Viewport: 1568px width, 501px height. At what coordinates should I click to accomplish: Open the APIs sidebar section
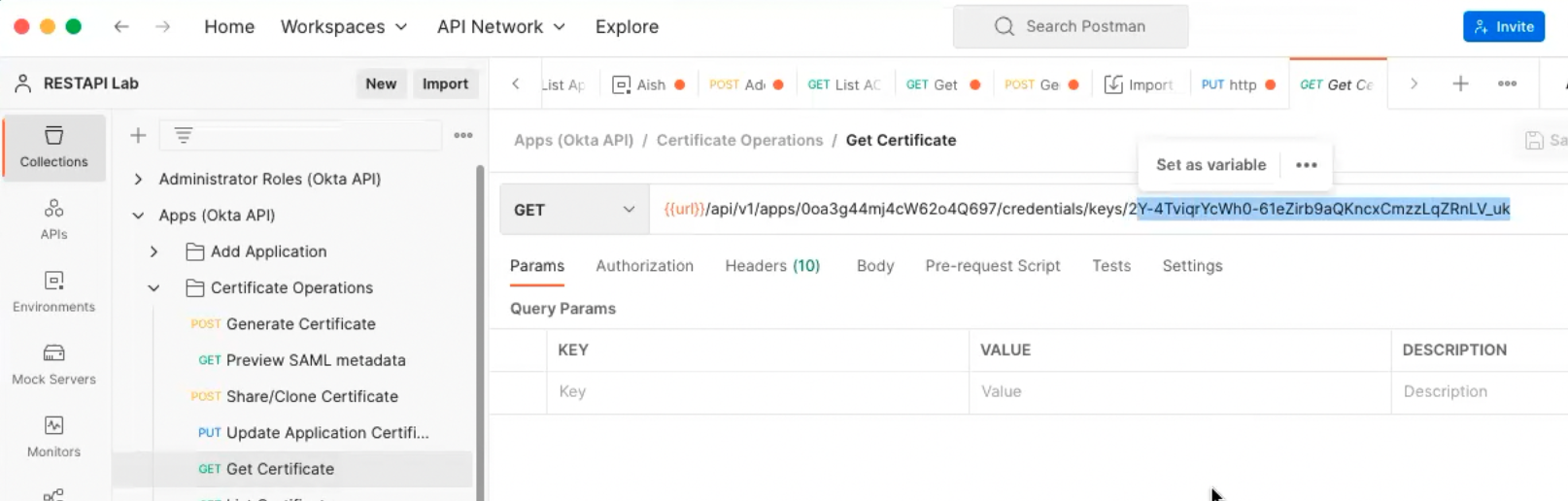click(x=53, y=218)
